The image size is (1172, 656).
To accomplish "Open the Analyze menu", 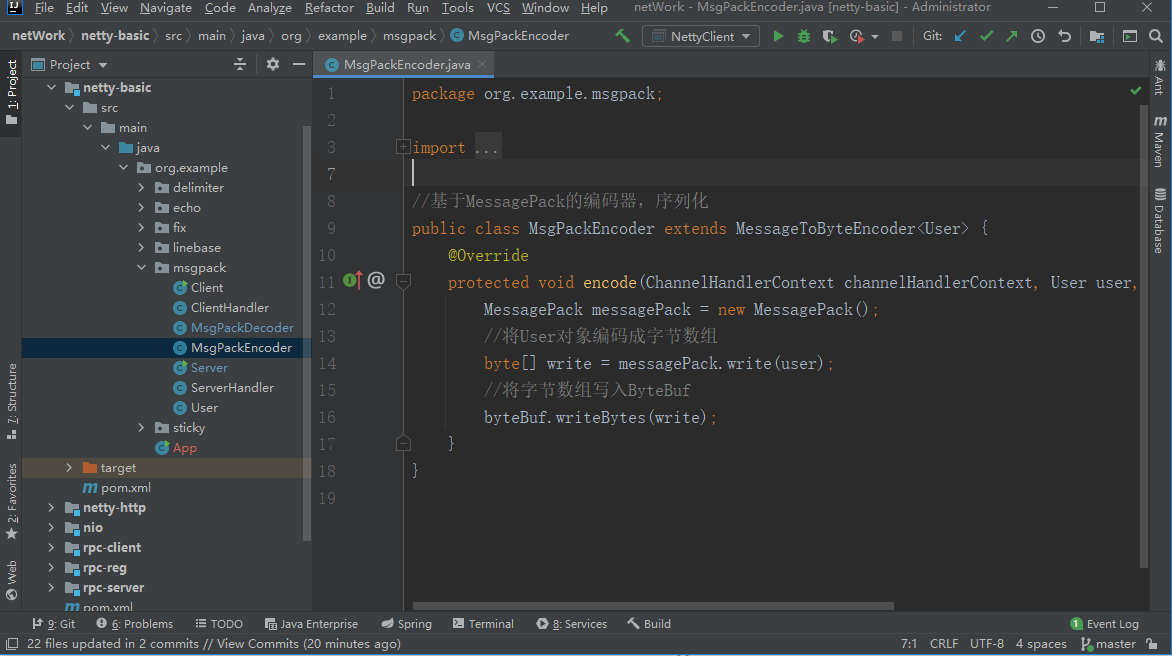I will [x=270, y=8].
